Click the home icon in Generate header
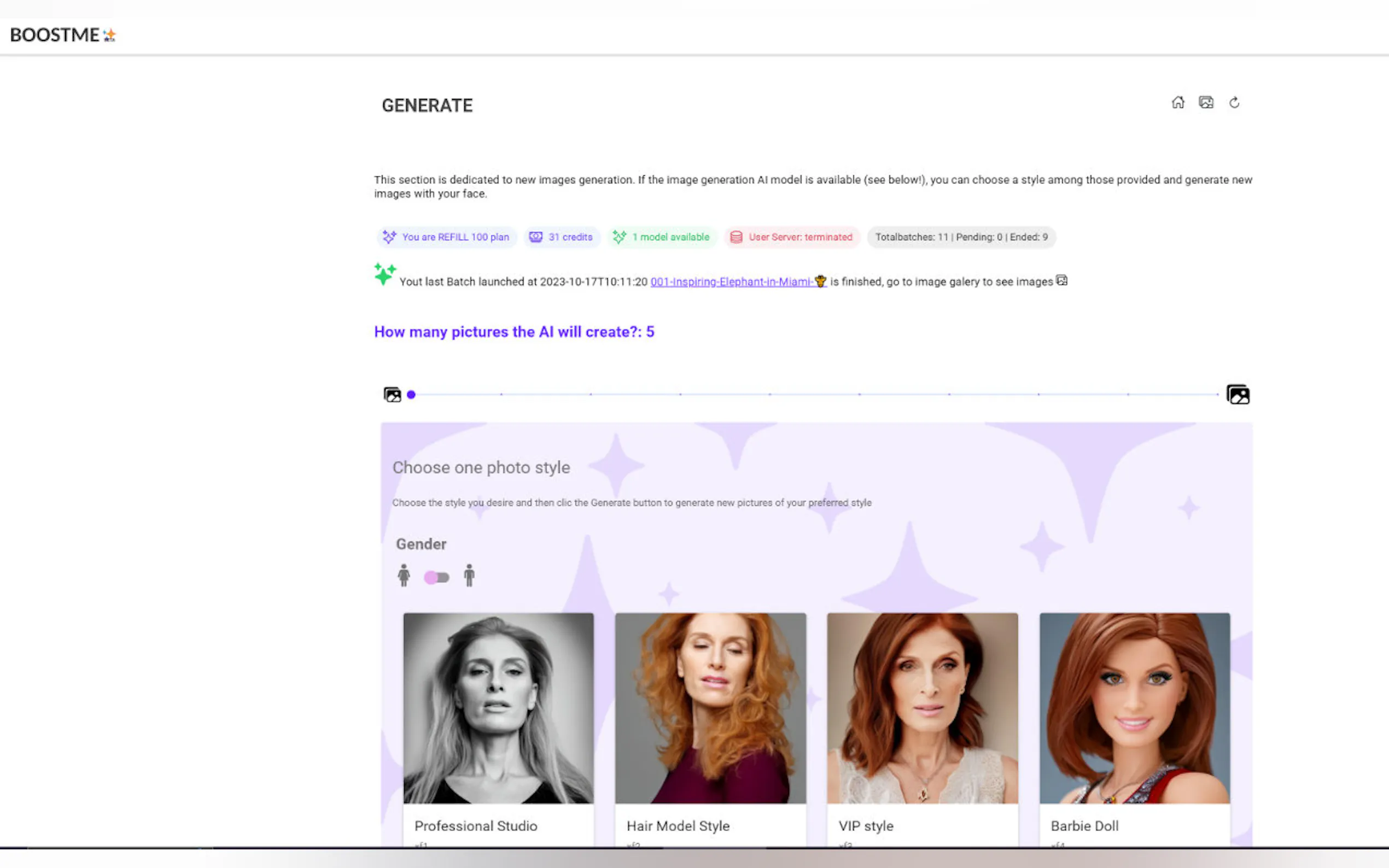This screenshot has height=868, width=1389. pyautogui.click(x=1178, y=102)
